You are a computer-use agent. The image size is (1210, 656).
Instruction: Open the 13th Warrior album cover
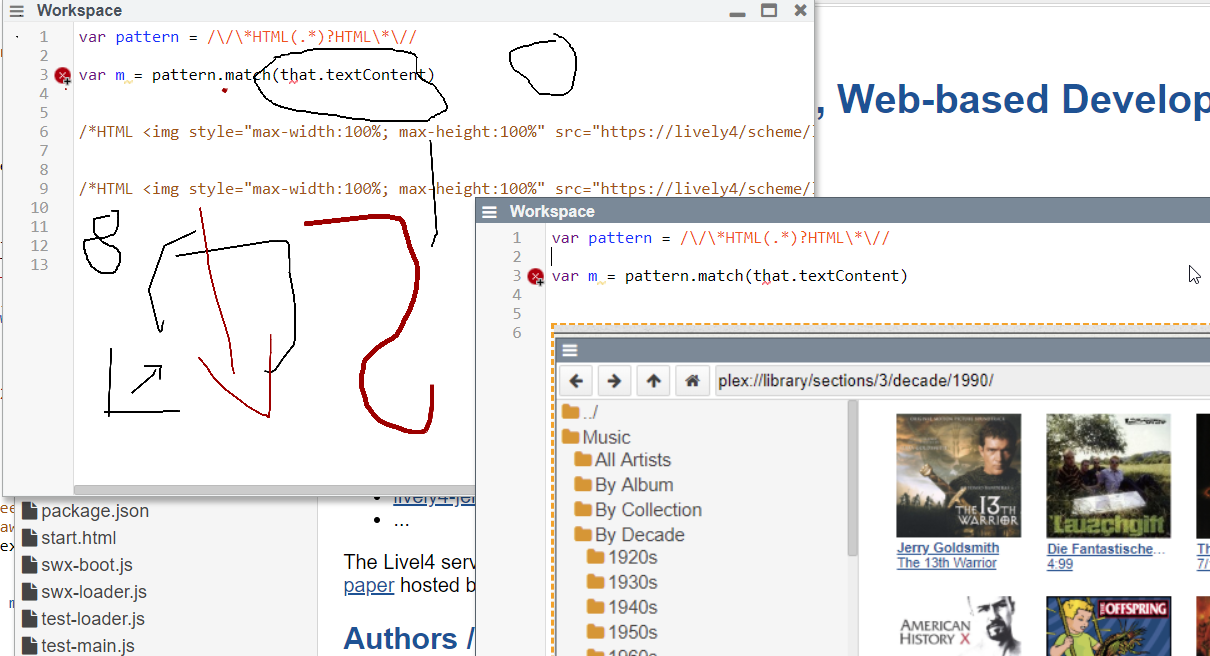[958, 475]
